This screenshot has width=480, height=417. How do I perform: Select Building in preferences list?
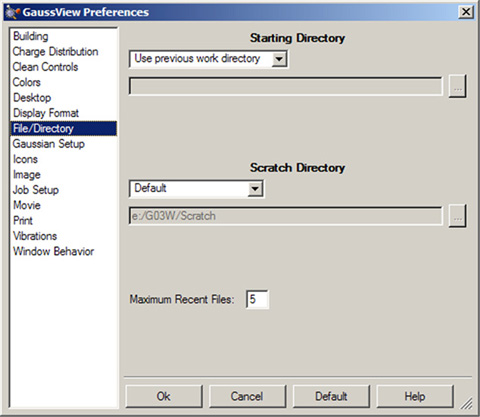point(31,36)
